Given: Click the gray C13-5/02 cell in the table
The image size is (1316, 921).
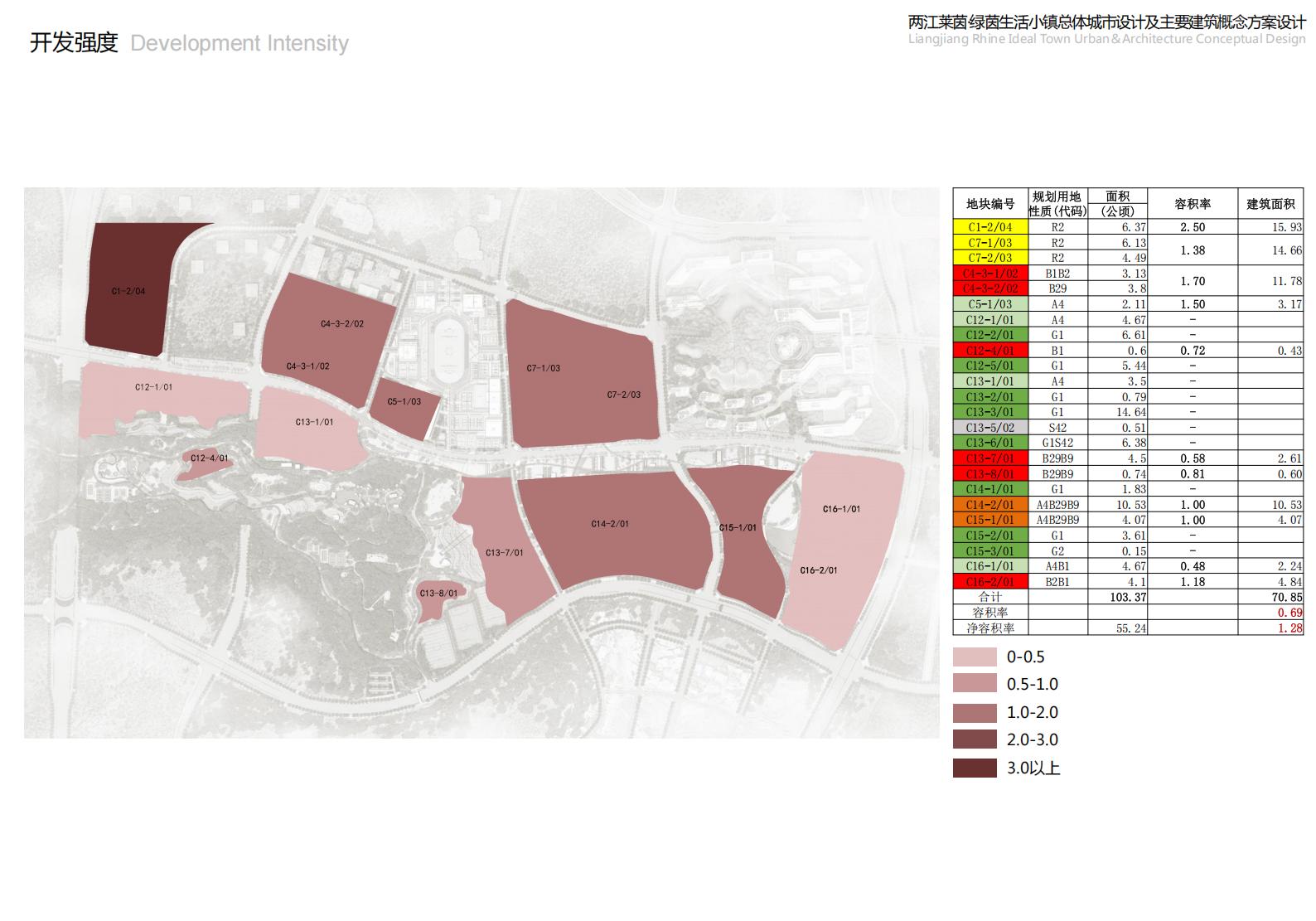Looking at the screenshot, I should click(989, 428).
